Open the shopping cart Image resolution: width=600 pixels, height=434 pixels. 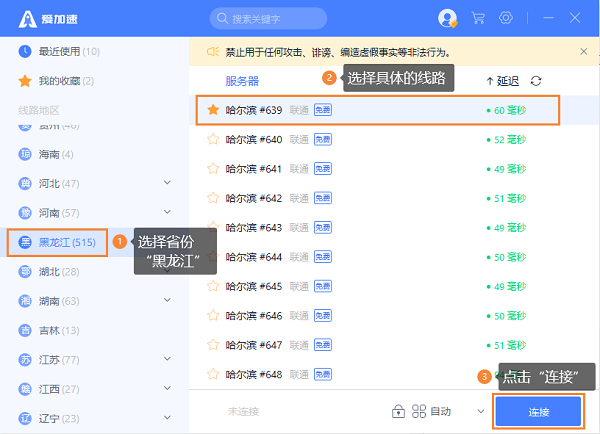[x=478, y=18]
